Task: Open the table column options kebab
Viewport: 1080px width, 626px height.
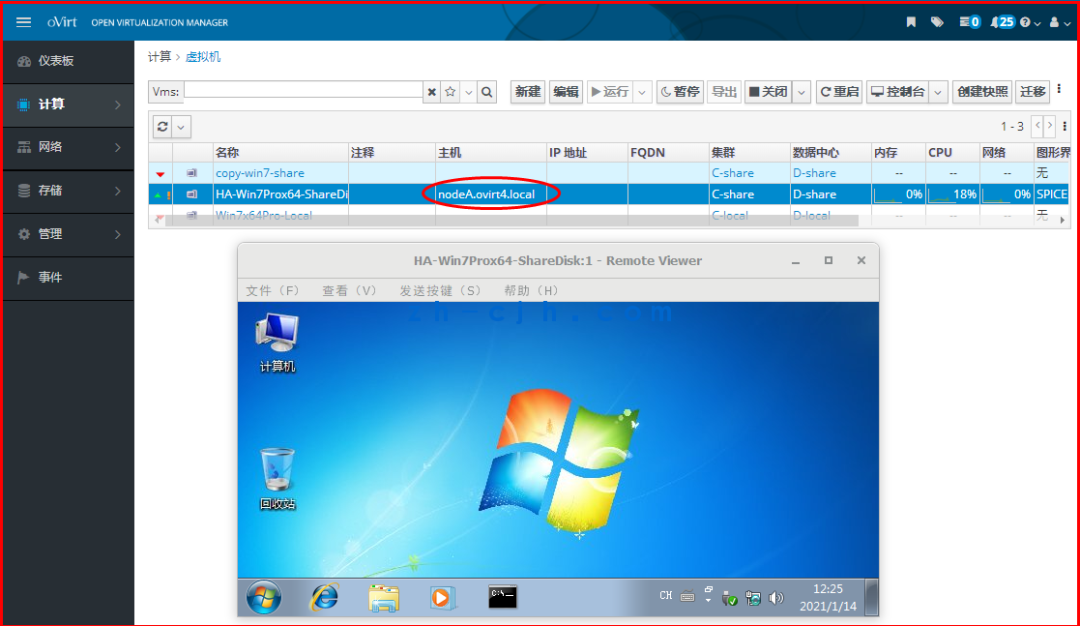Action: coord(1065,126)
